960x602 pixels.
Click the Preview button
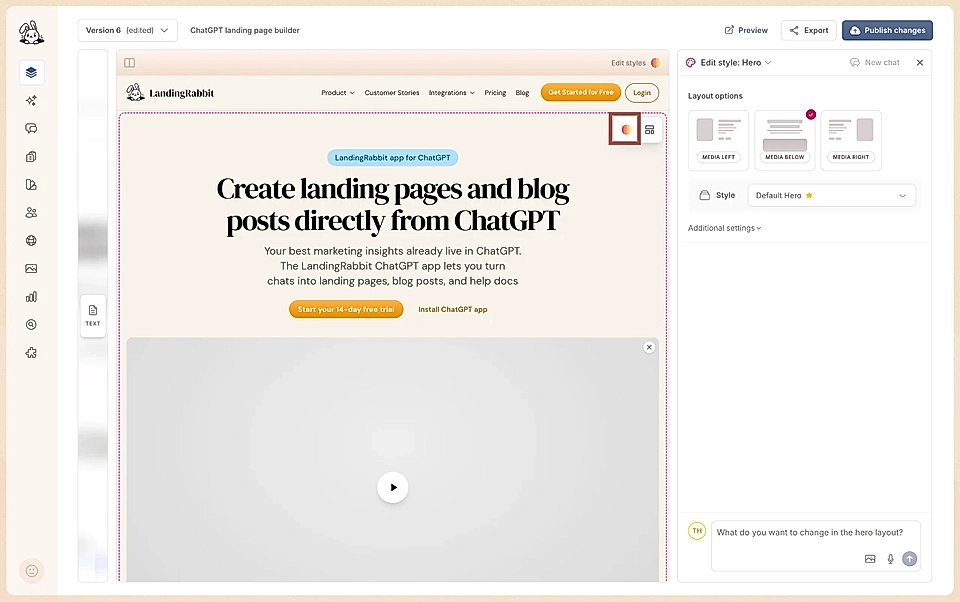746,30
